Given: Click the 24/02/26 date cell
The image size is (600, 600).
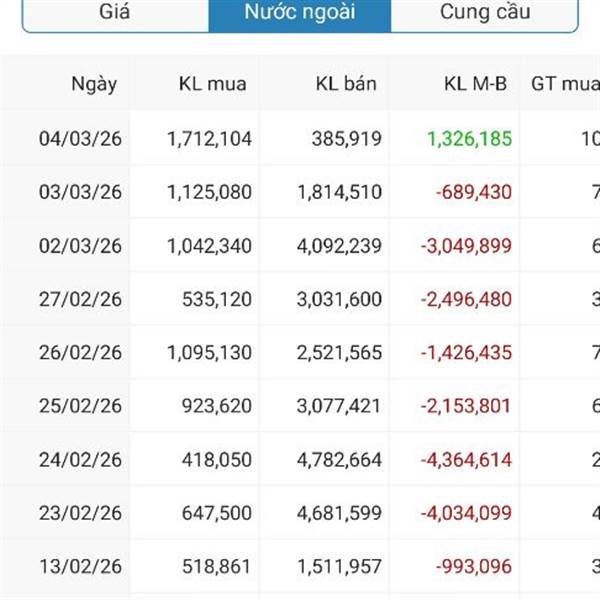Looking at the screenshot, I should pos(80,460).
